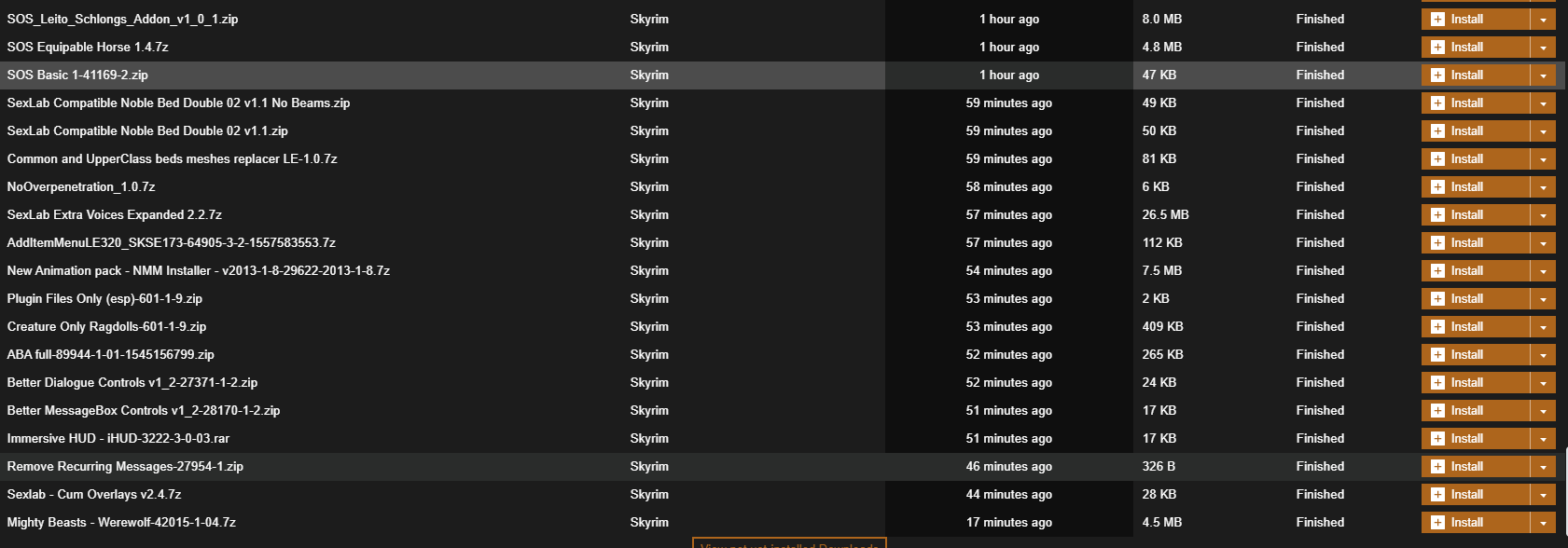Expand dropdown next to Better MessageBox Controls Install
Screen dimensions: 1568x548
click(x=1543, y=410)
